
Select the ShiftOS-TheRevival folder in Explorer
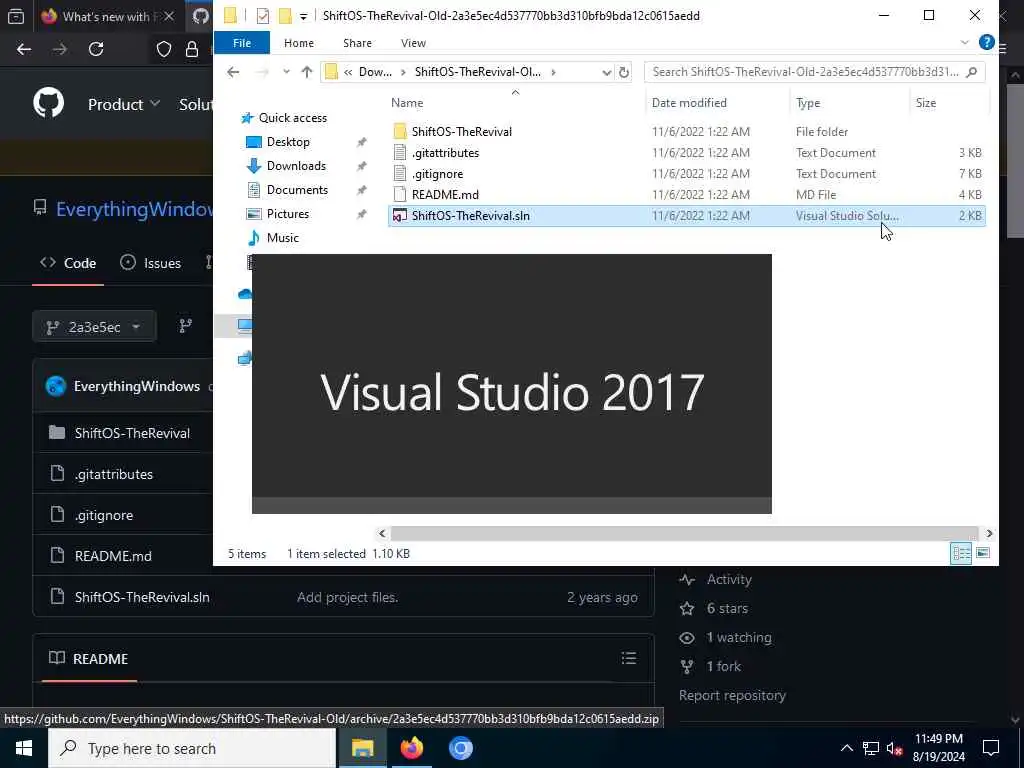pyautogui.click(x=461, y=132)
